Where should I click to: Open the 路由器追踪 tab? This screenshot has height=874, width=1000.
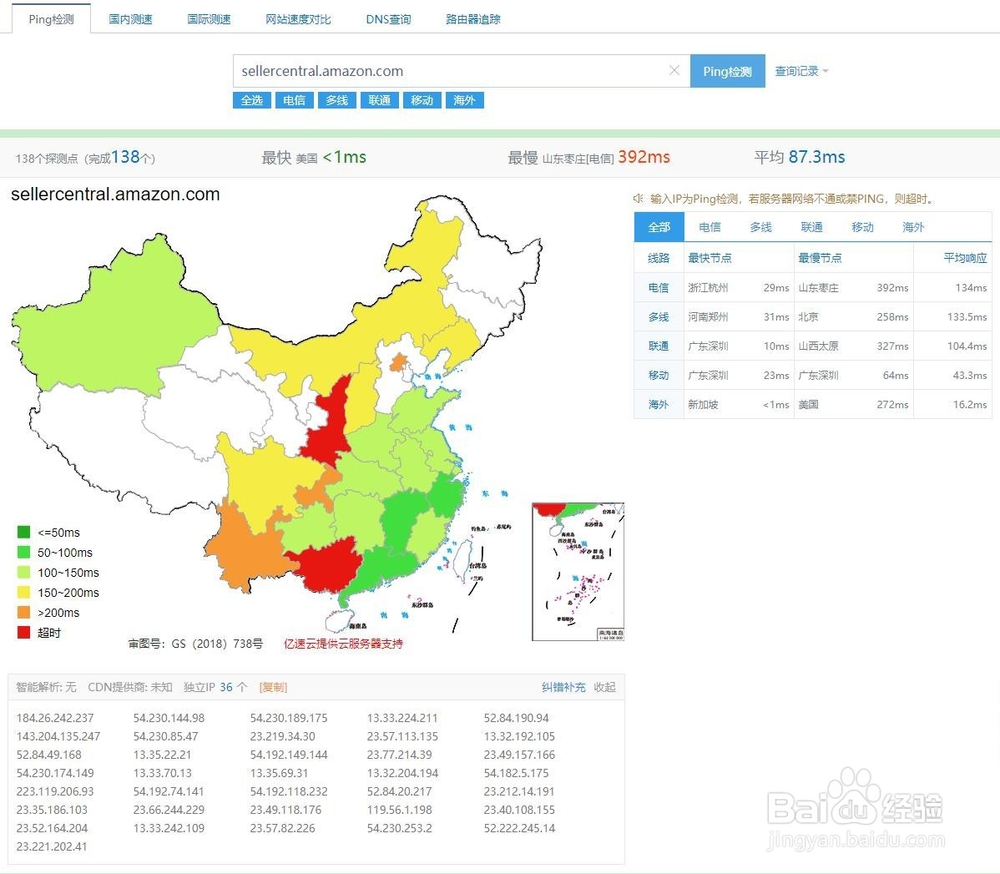(473, 19)
